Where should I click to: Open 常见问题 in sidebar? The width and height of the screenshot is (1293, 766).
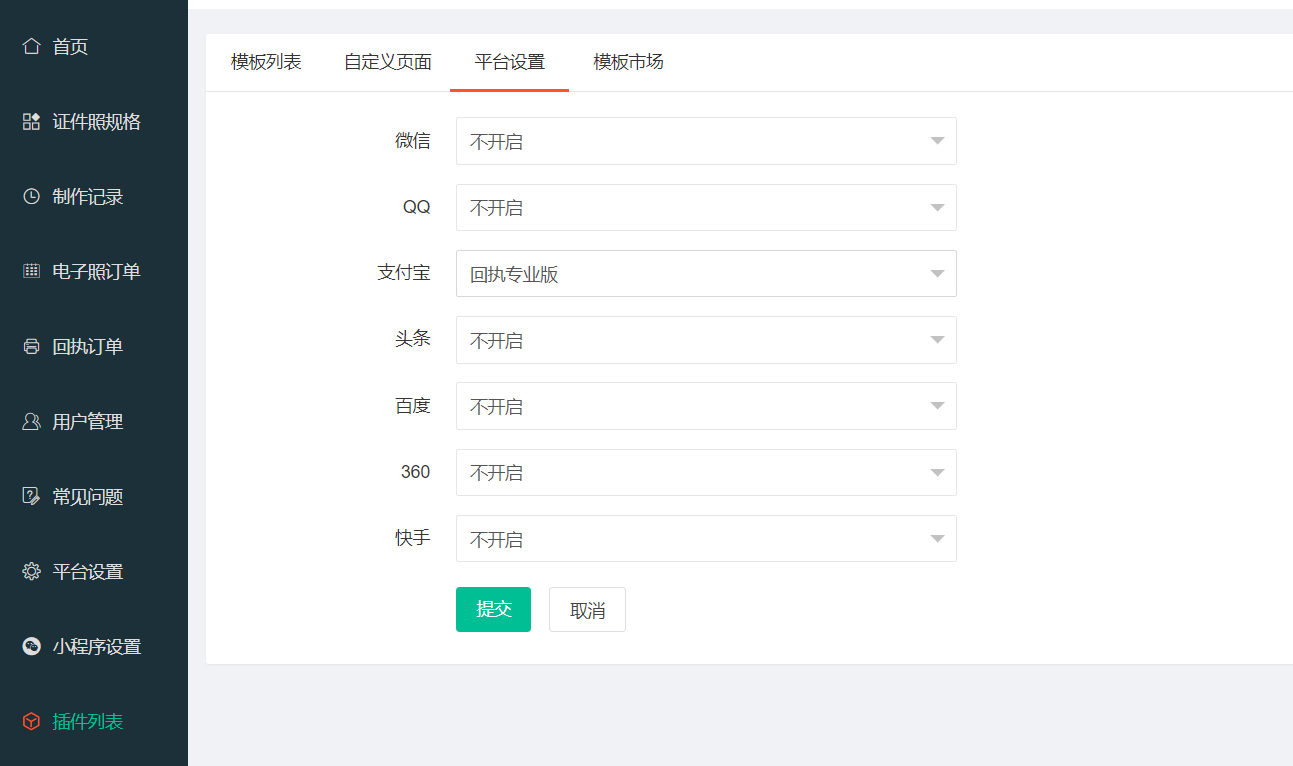click(x=94, y=496)
